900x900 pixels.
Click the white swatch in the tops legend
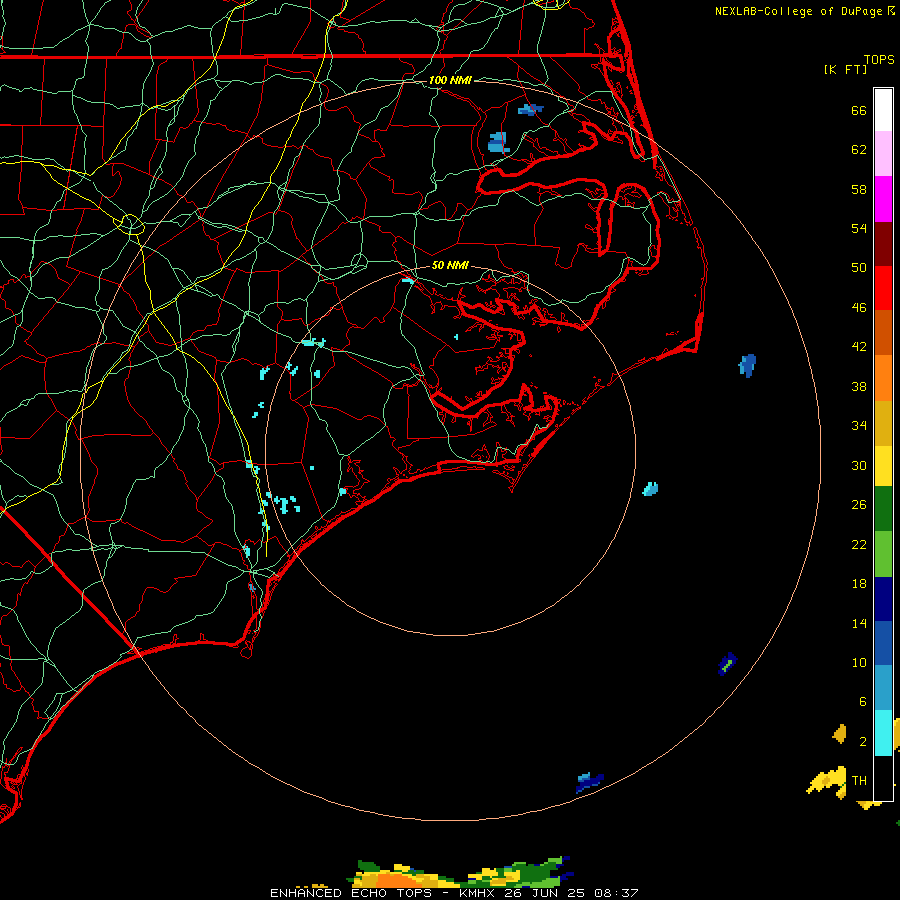pos(883,110)
